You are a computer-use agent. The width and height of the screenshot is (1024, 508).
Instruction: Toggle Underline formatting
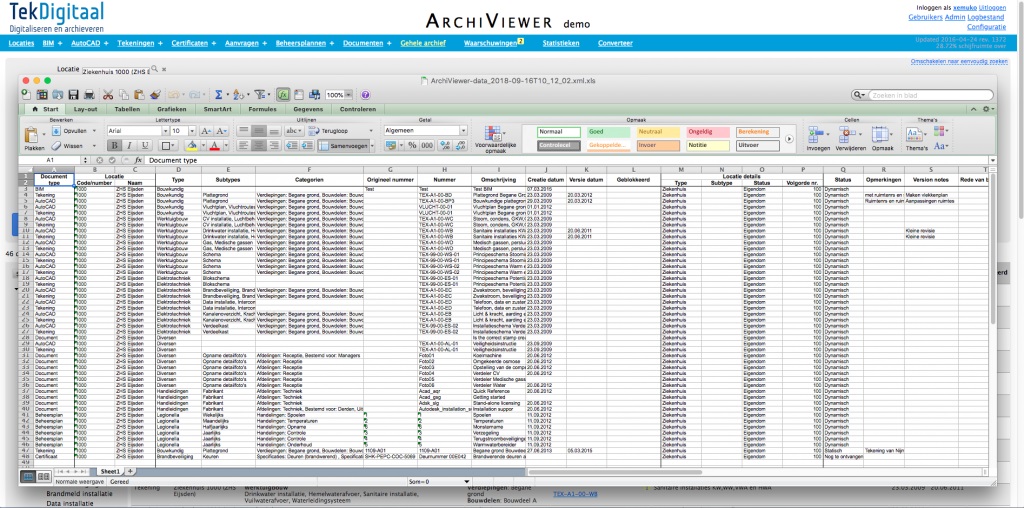pyautogui.click(x=143, y=146)
